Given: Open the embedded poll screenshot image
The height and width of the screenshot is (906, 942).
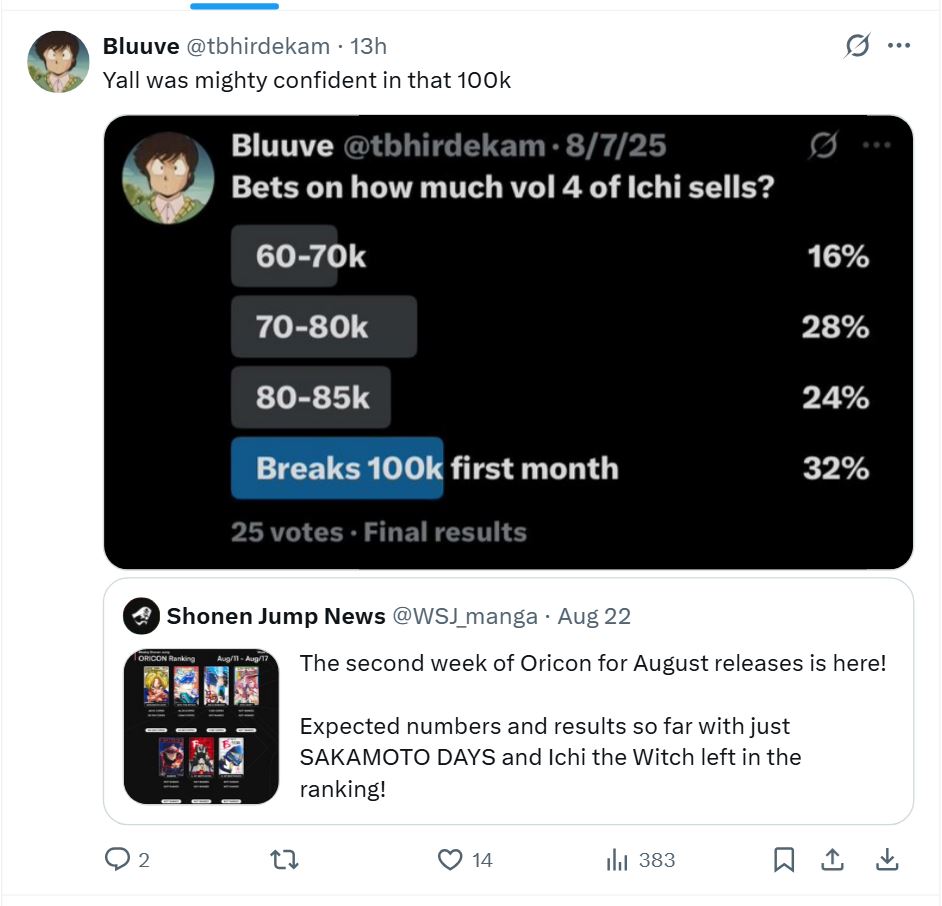Looking at the screenshot, I should pyautogui.click(x=508, y=342).
